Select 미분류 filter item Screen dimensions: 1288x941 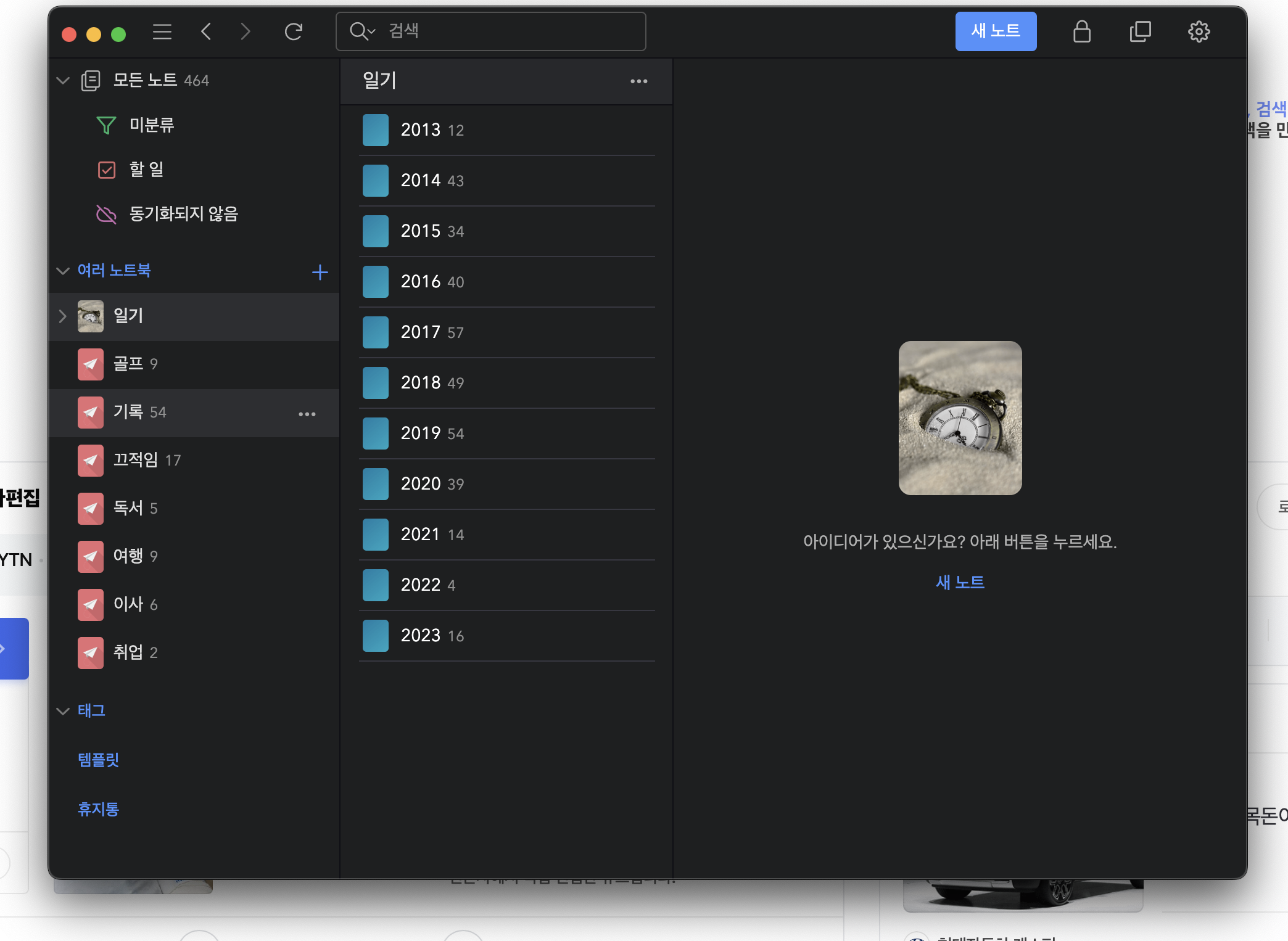(151, 125)
